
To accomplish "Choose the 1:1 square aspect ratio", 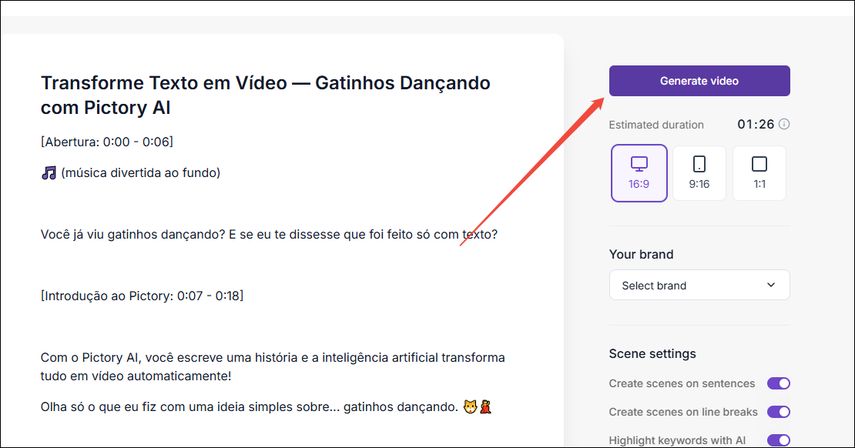I will pyautogui.click(x=760, y=173).
